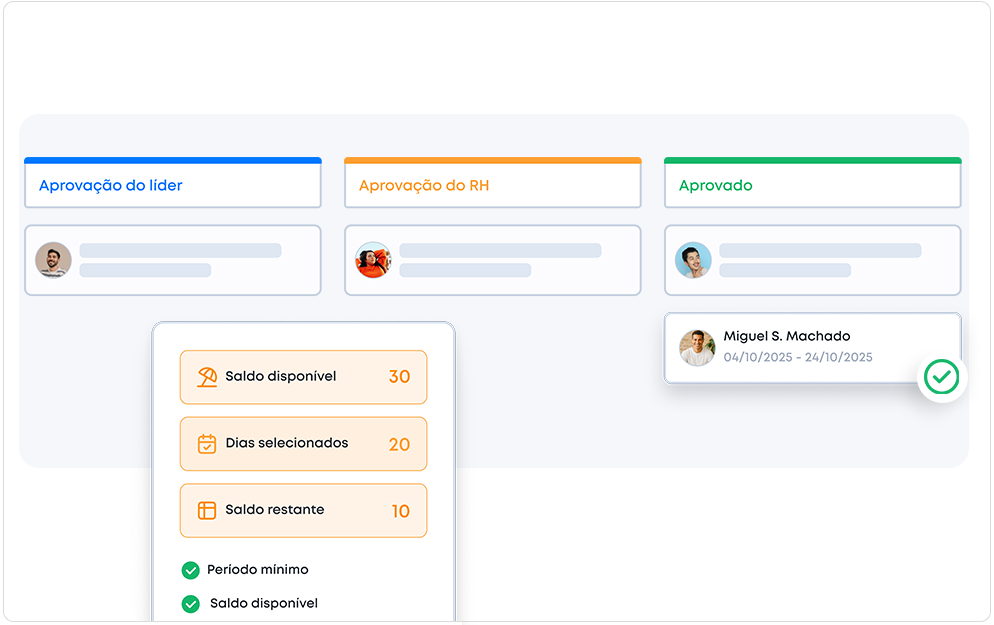Image resolution: width=994 pixels, height=625 pixels.
Task: Click the green approved checkmark badge
Action: pos(941,377)
